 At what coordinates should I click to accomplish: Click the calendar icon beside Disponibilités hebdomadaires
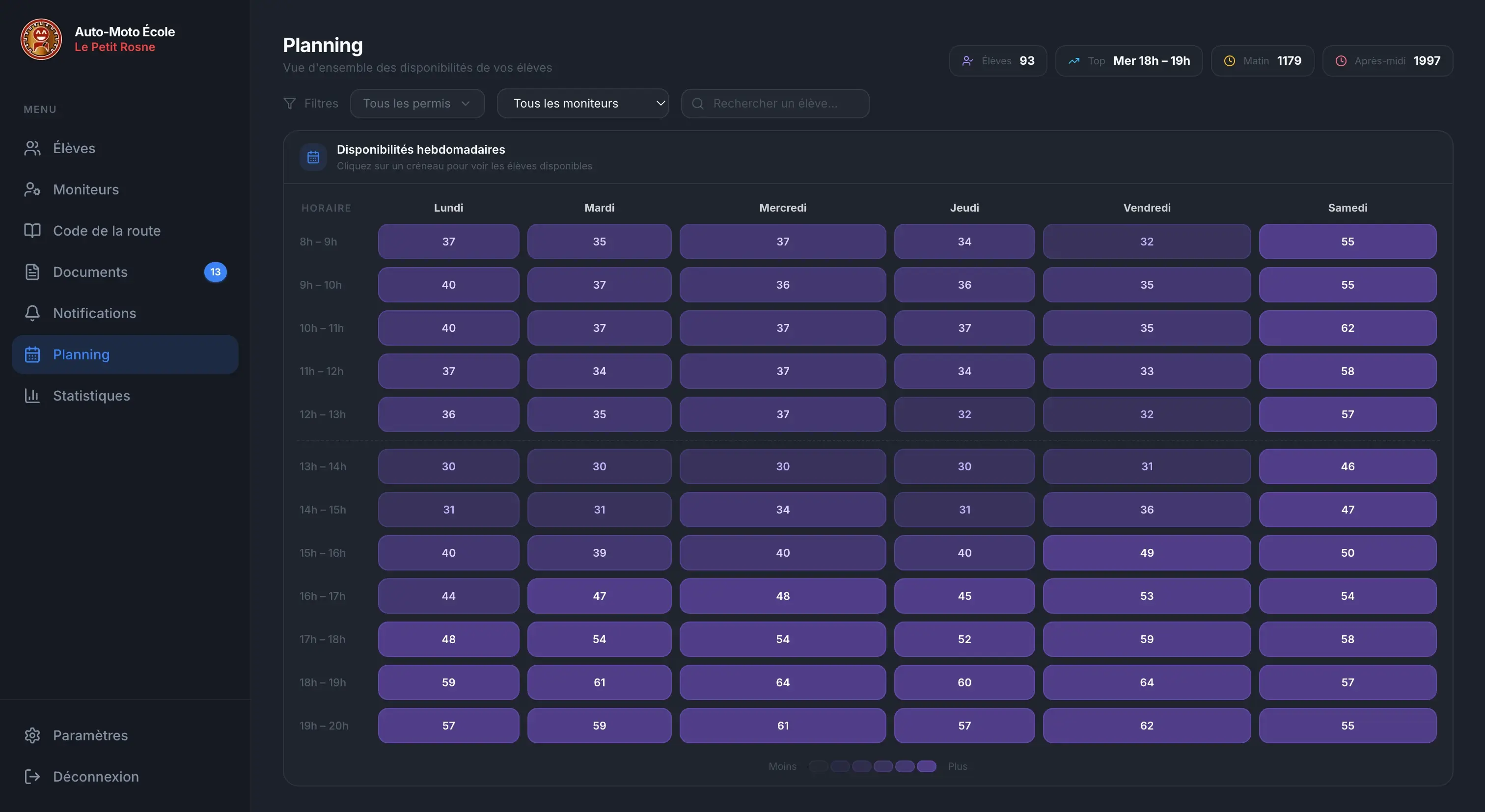313,157
